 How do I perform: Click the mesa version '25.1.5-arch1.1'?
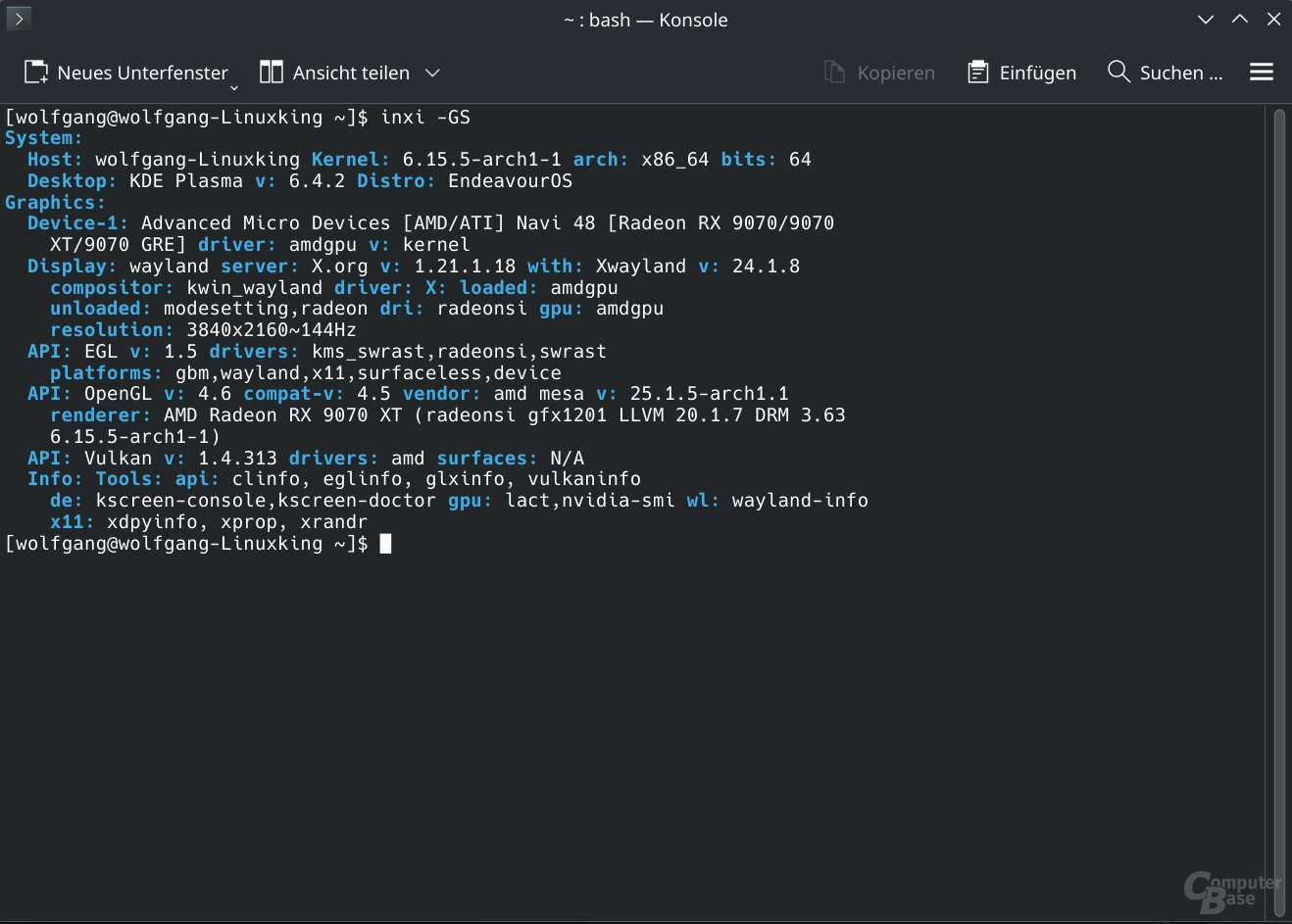point(709,394)
